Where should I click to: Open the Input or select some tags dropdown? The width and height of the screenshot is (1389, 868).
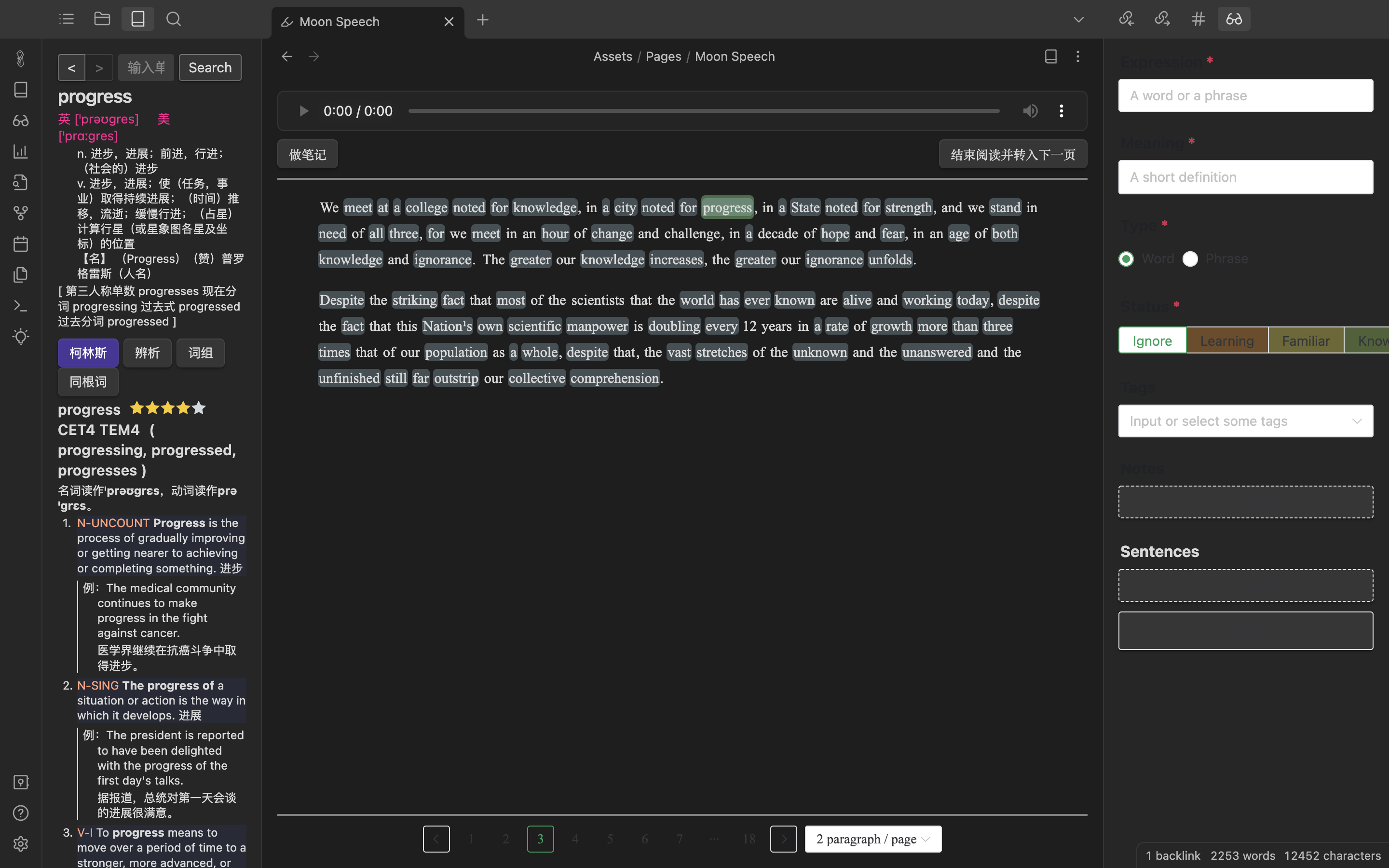coord(1244,421)
